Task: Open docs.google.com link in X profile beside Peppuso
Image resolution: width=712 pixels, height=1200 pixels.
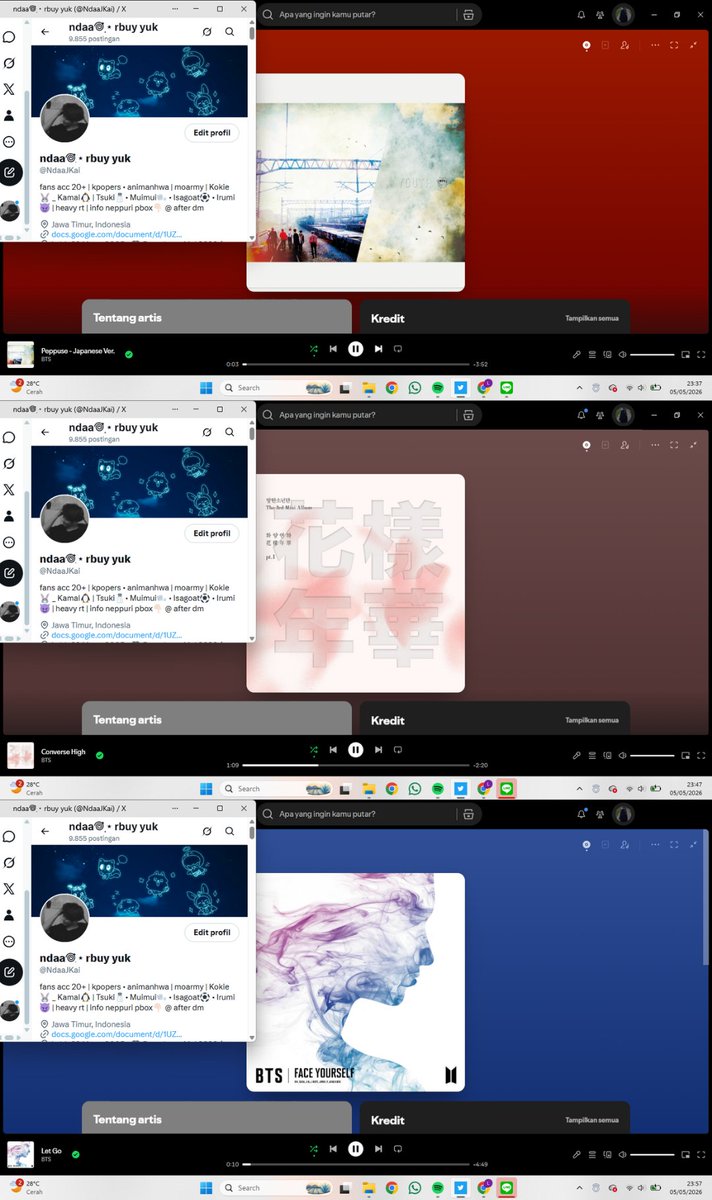Action: click(117, 235)
